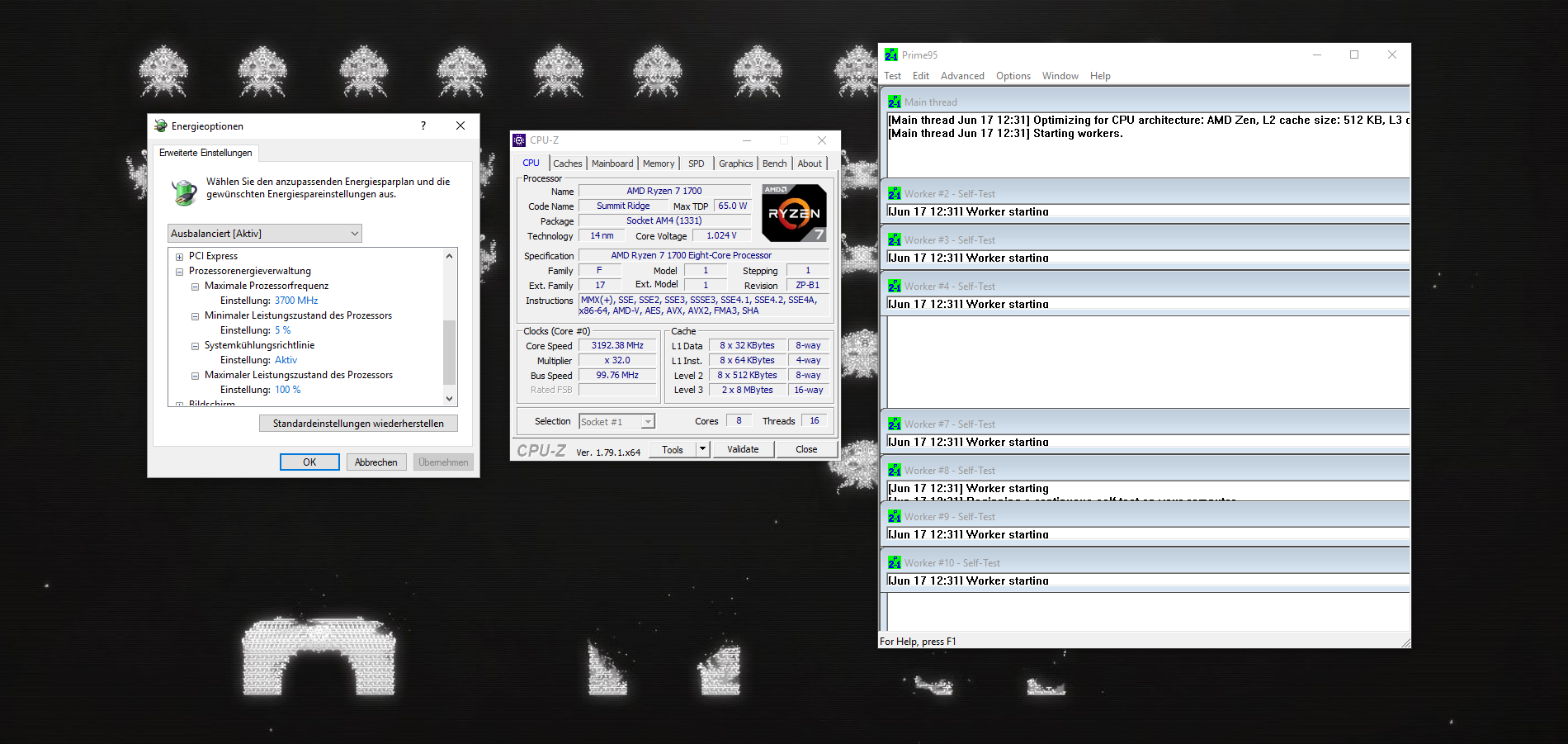Switch to the Memory tab in CPU-Z
The width and height of the screenshot is (1568, 744).
(x=659, y=163)
